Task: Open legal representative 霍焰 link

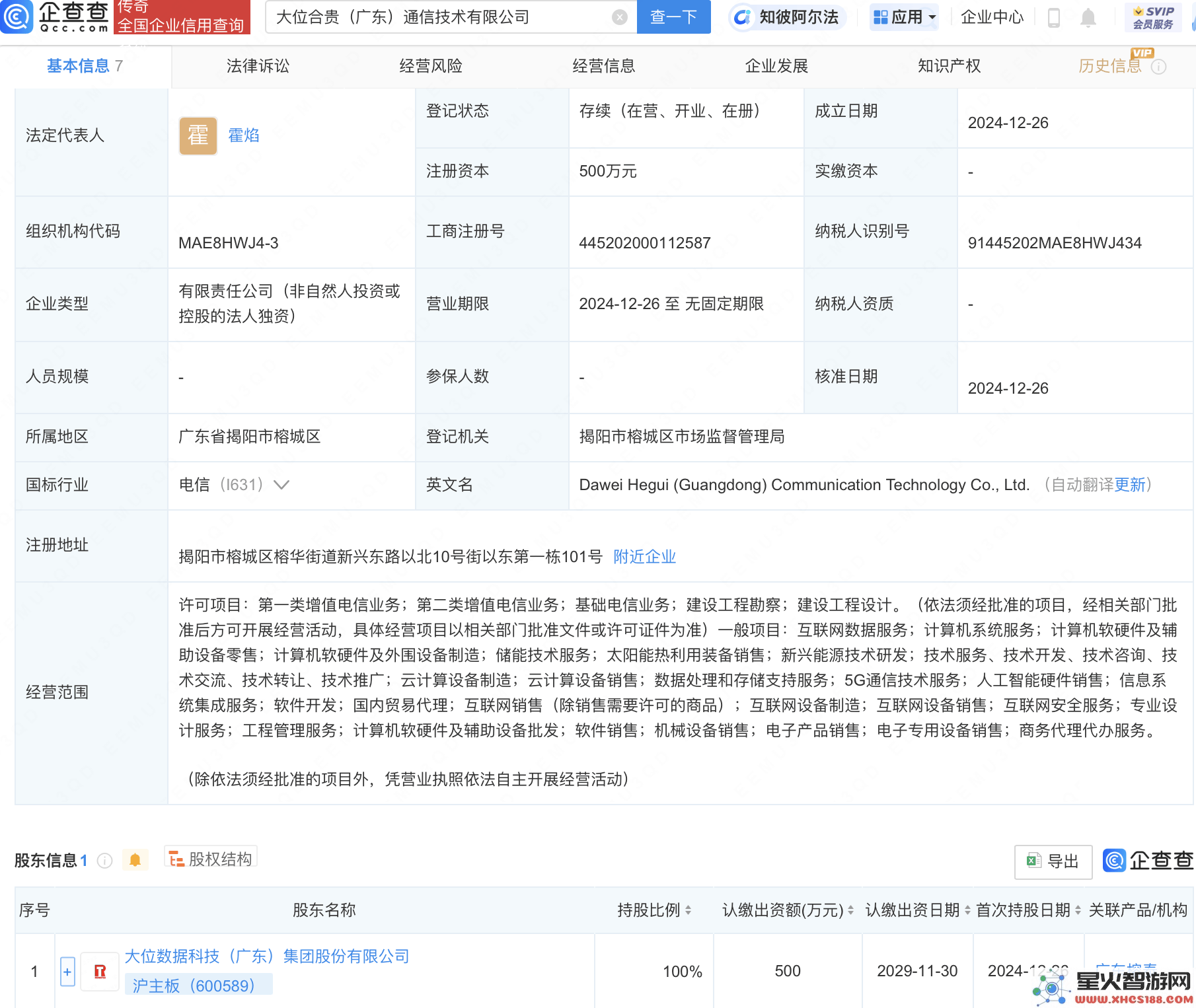Action: pos(244,135)
